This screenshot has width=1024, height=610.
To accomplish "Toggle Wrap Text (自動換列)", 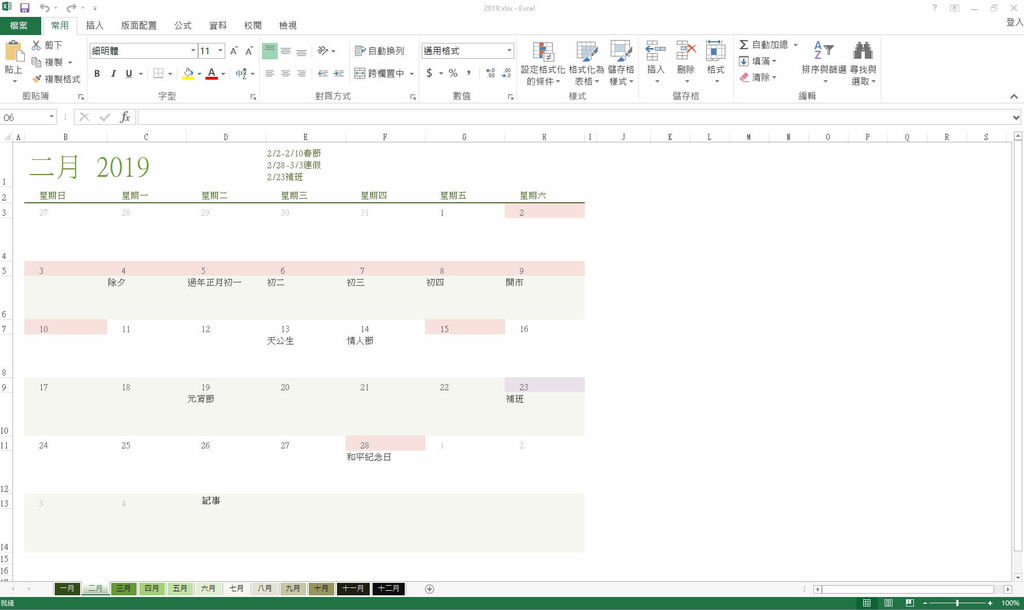I will (x=379, y=50).
